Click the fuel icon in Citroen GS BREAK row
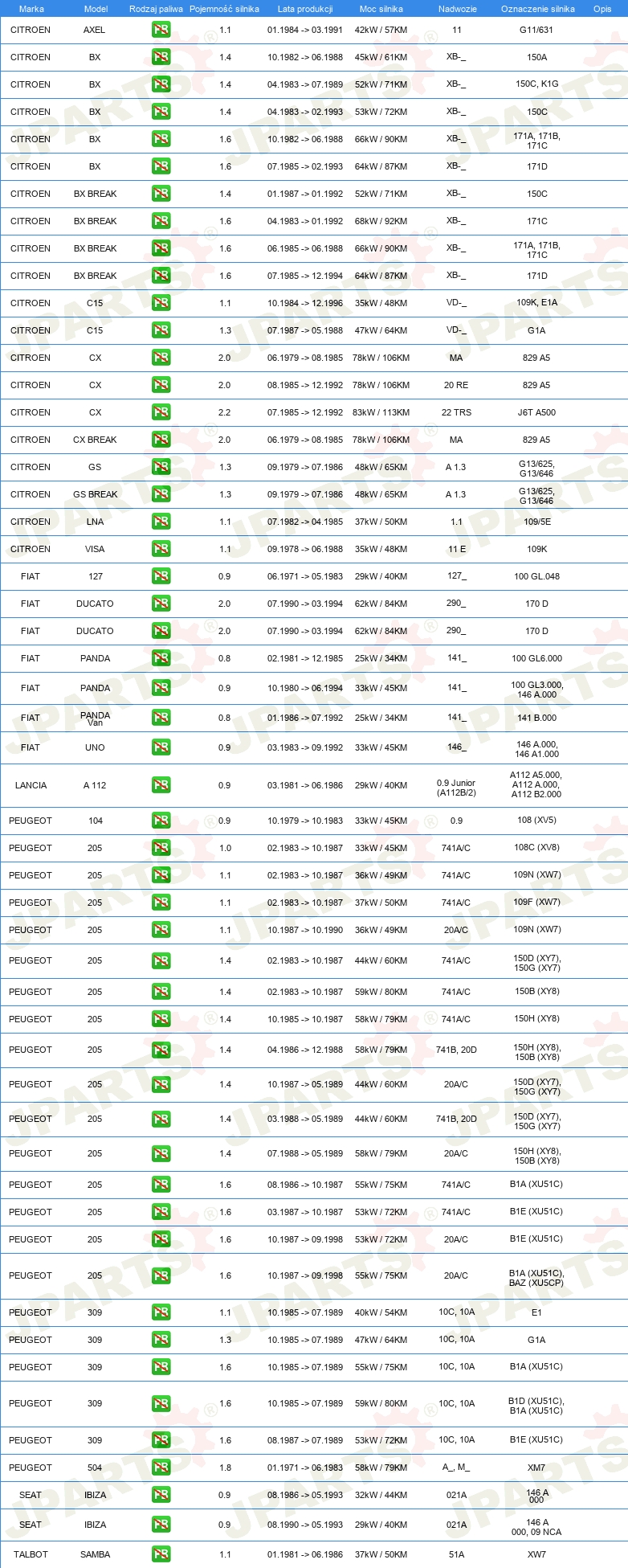The image size is (628, 1568). click(161, 494)
